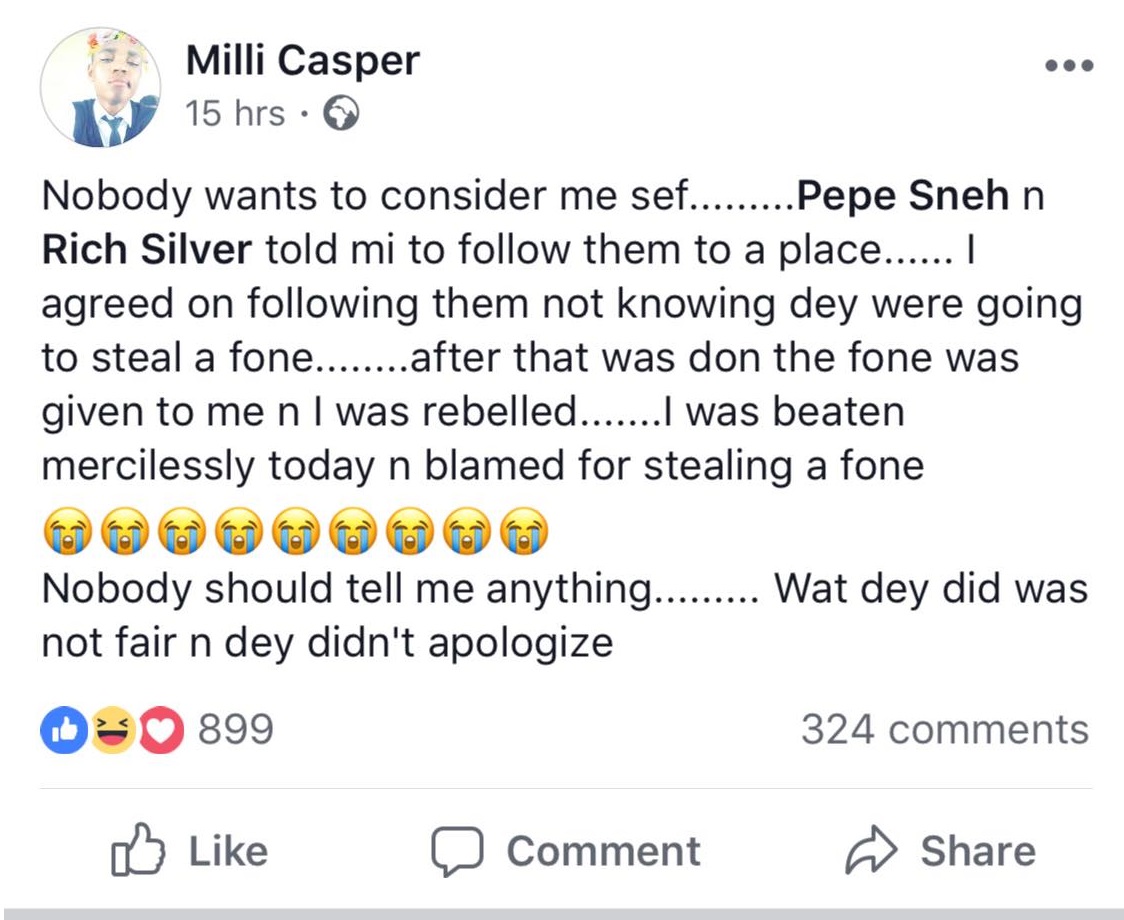Image resolution: width=1124 pixels, height=920 pixels.
Task: Click the row of crying emojis
Action: coord(295,534)
